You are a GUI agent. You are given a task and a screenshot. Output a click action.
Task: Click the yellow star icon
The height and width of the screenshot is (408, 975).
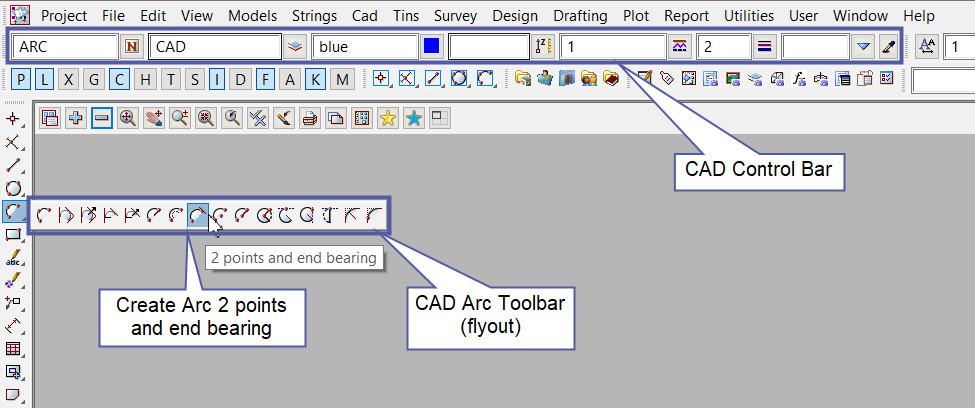388,118
